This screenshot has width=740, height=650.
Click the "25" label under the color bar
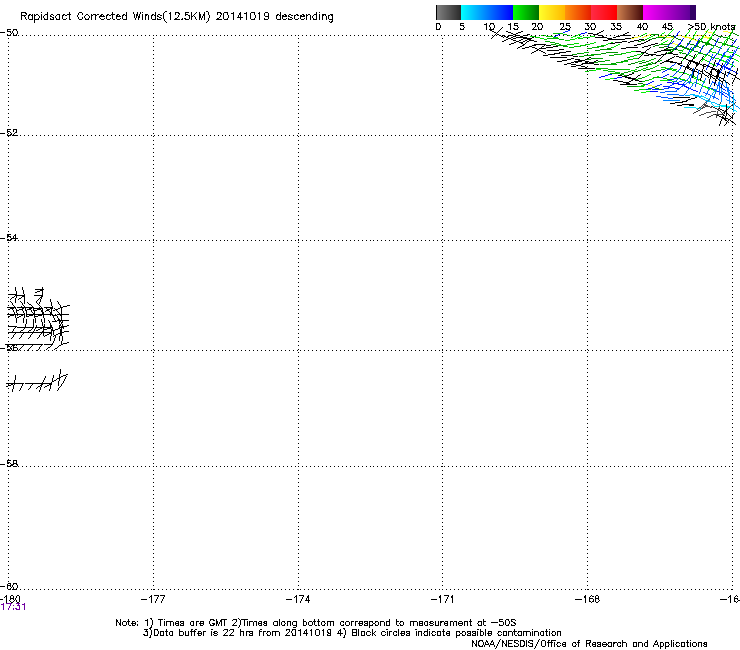tap(564, 27)
